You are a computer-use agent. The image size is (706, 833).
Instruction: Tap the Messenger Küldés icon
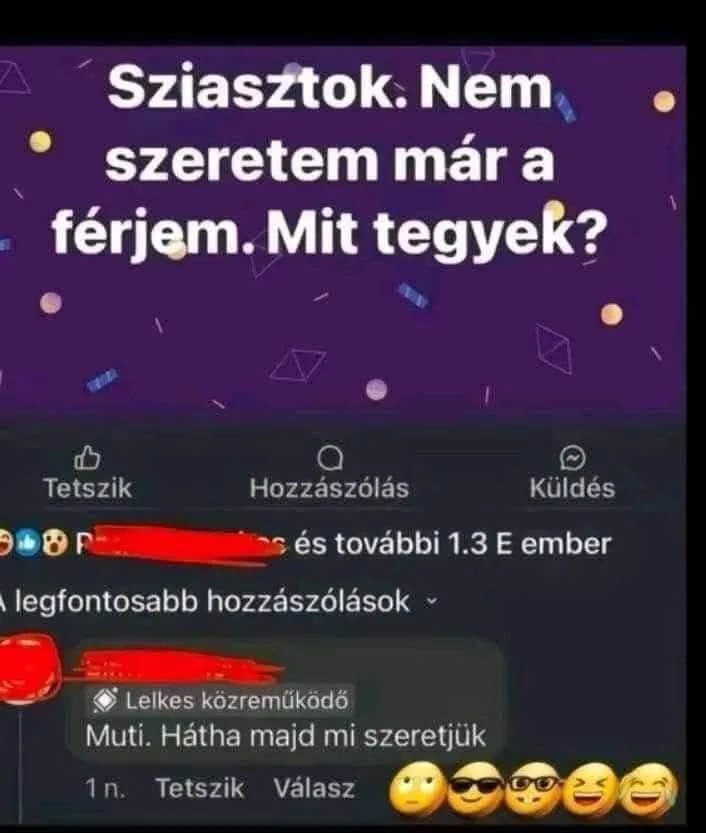573,458
